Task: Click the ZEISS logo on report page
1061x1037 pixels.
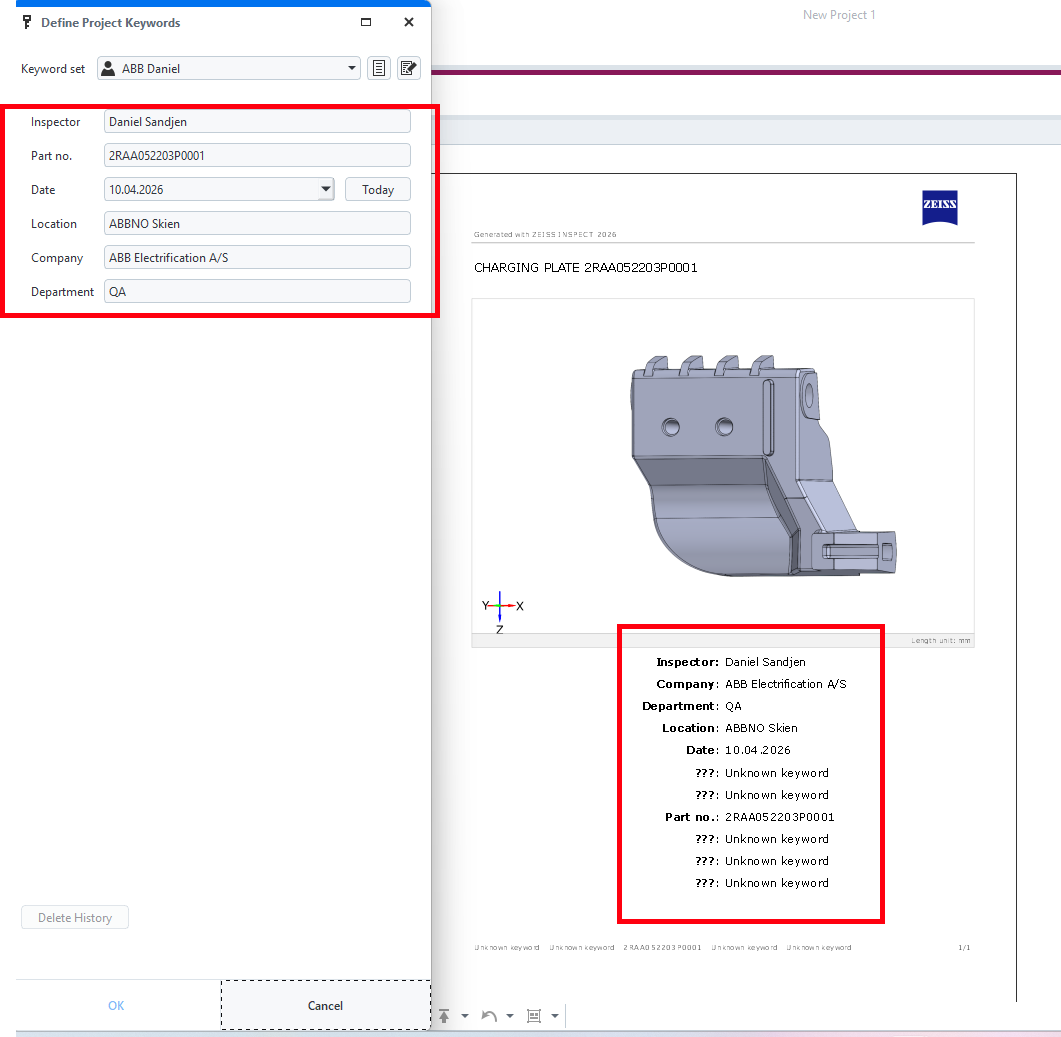Action: pos(939,206)
